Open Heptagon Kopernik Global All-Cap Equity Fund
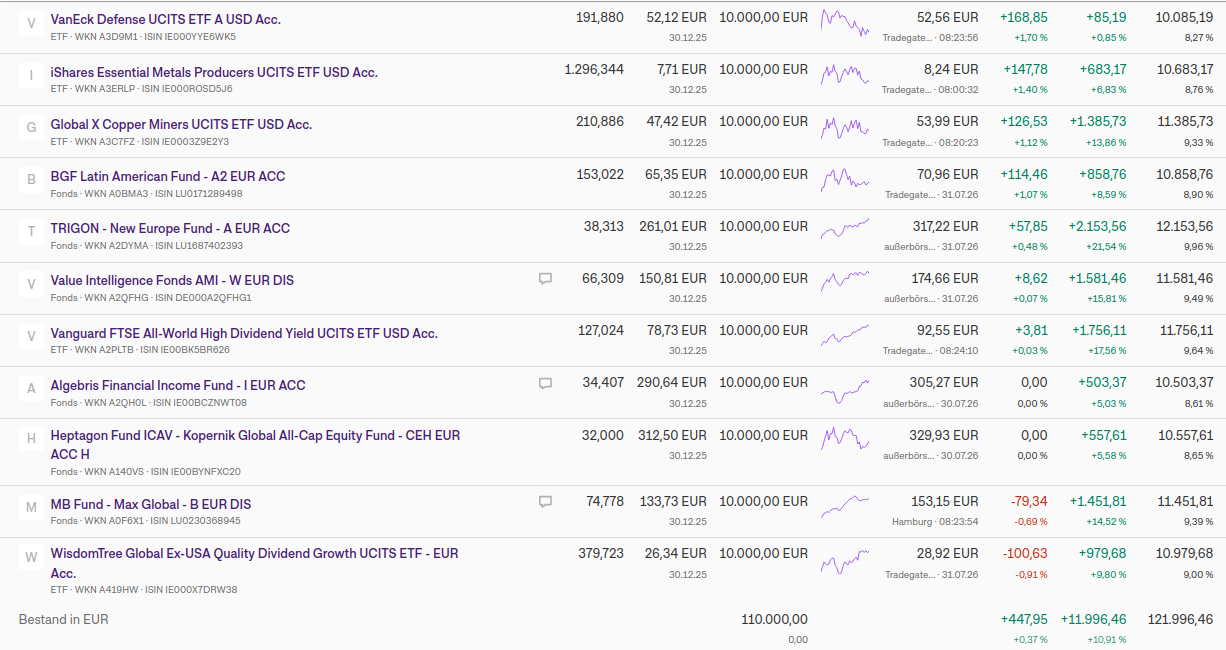This screenshot has width=1226, height=650. [256, 444]
